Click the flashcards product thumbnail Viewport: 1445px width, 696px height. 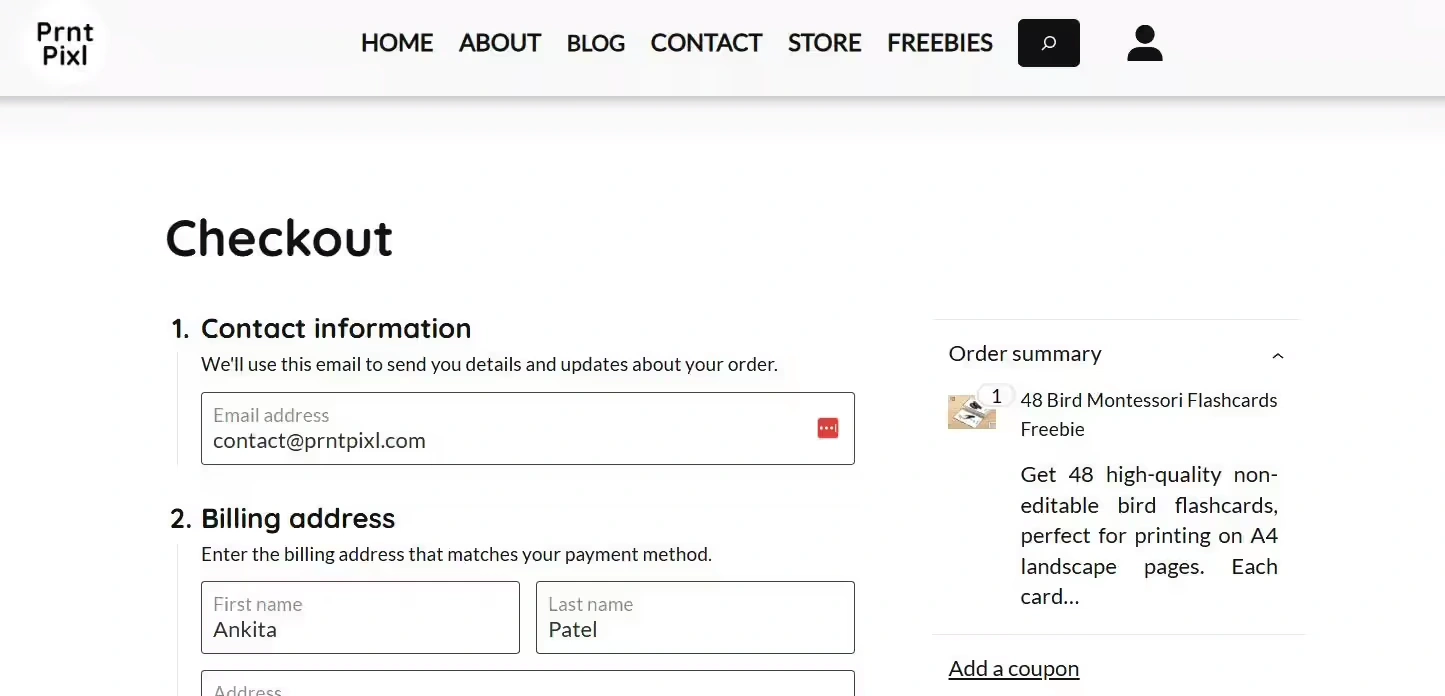[x=971, y=411]
